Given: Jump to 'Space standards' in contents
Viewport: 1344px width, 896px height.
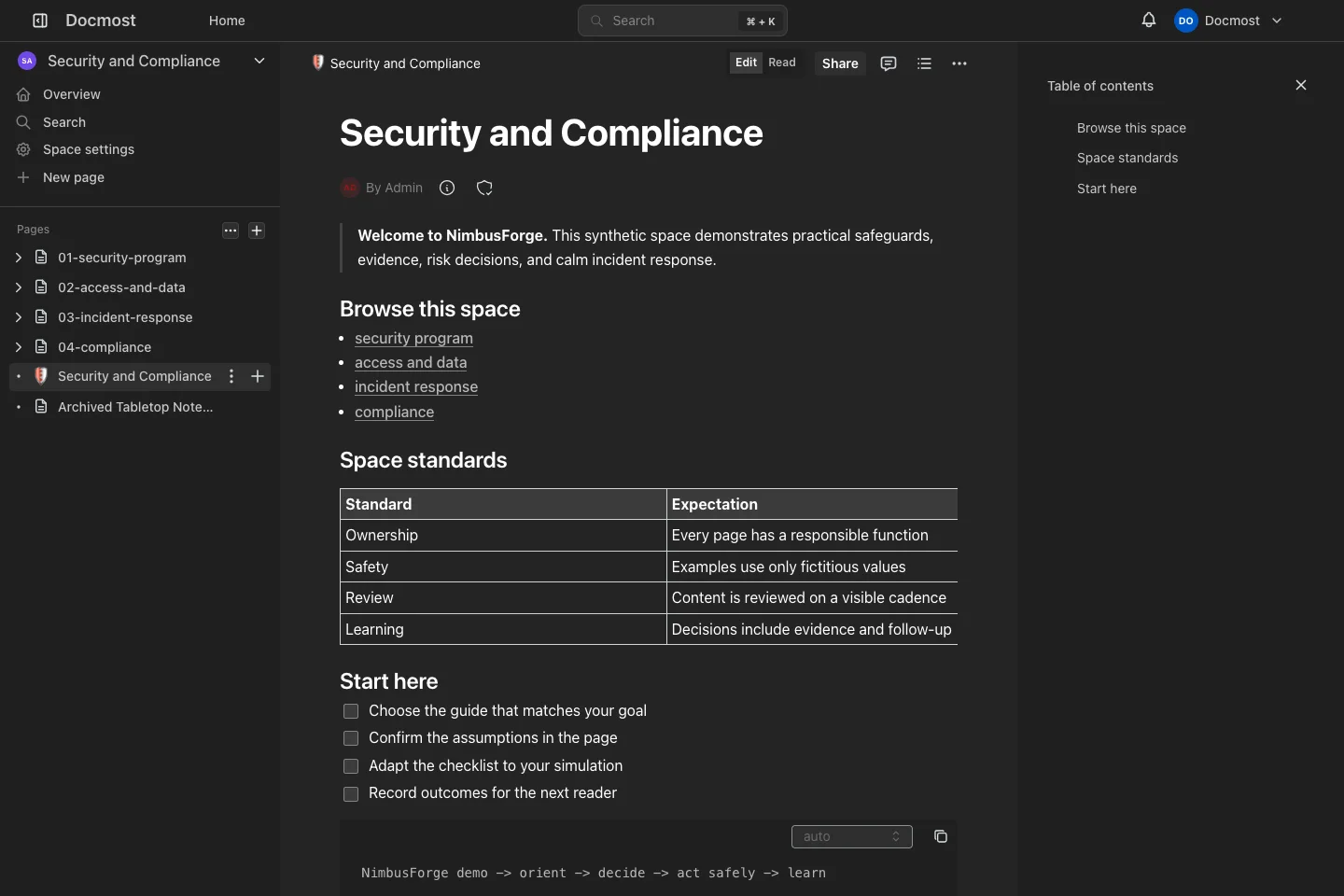Looking at the screenshot, I should pyautogui.click(x=1127, y=158).
